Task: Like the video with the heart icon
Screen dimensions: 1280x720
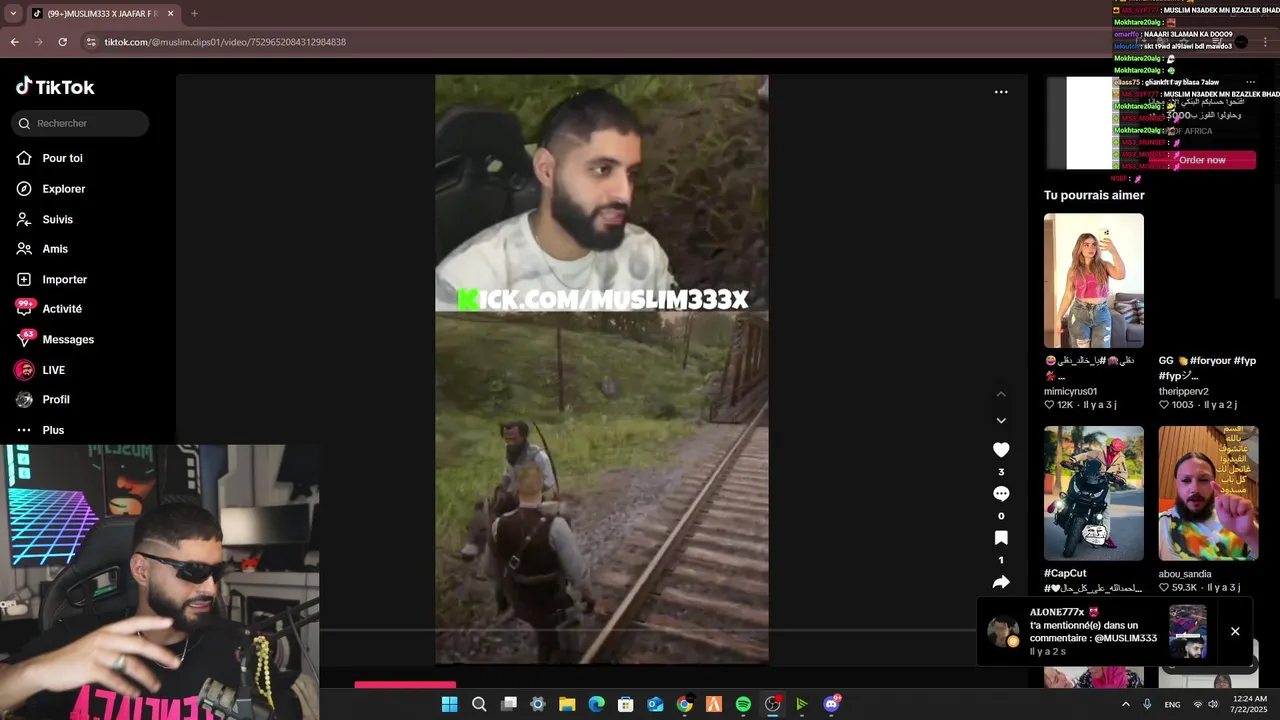Action: click(x=1001, y=450)
